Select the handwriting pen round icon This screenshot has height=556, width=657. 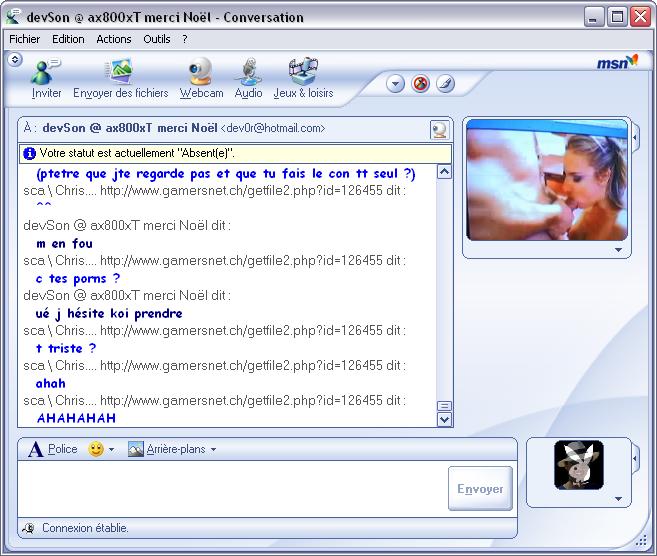[x=445, y=84]
